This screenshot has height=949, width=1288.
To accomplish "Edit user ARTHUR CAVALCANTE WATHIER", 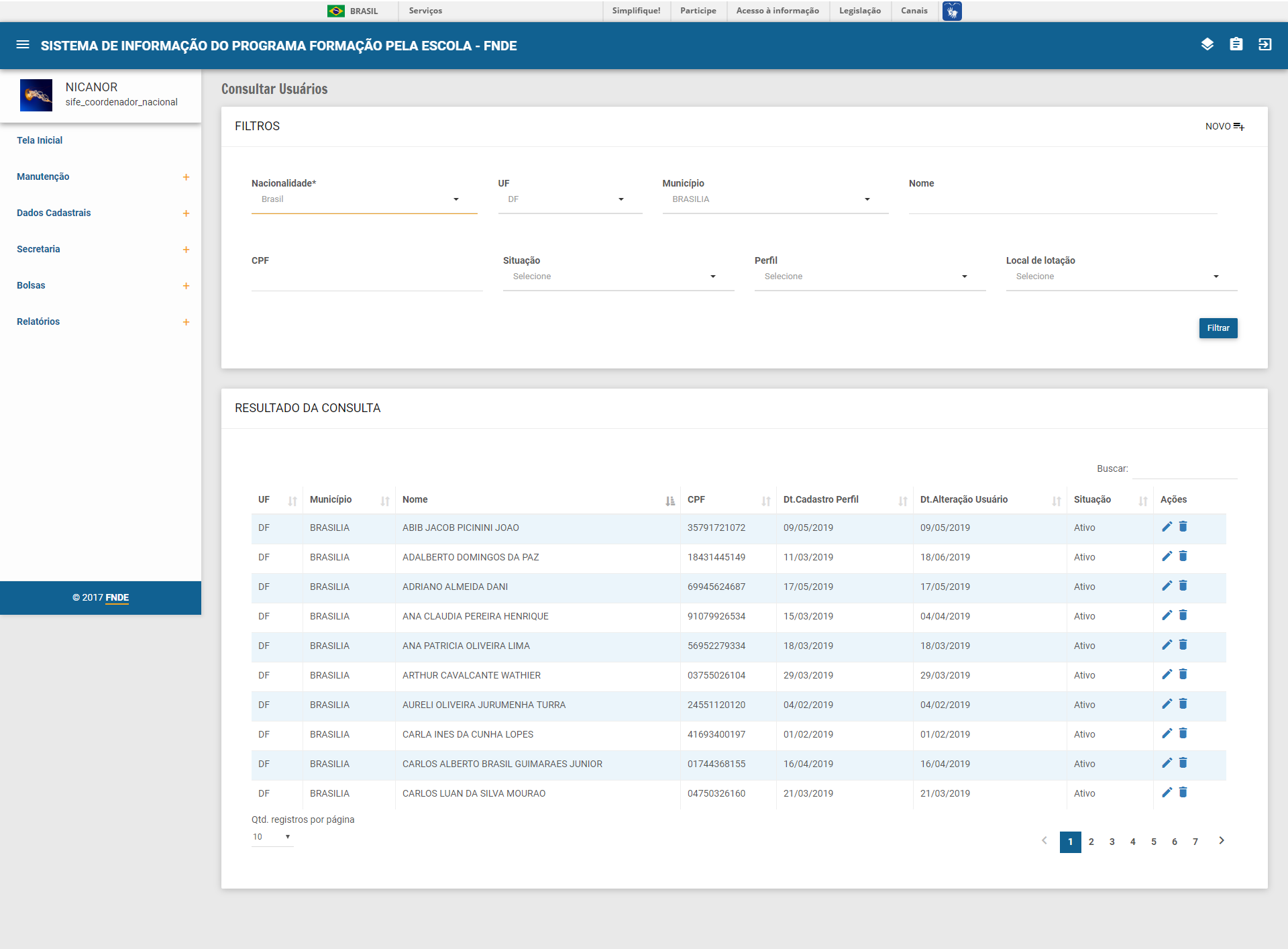I will [1167, 675].
